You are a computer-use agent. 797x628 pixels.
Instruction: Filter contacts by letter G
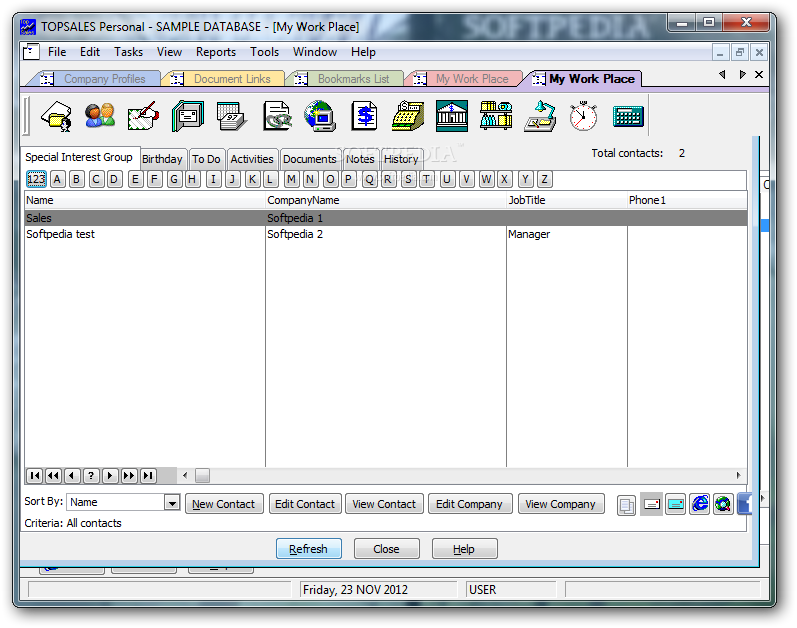click(x=174, y=179)
